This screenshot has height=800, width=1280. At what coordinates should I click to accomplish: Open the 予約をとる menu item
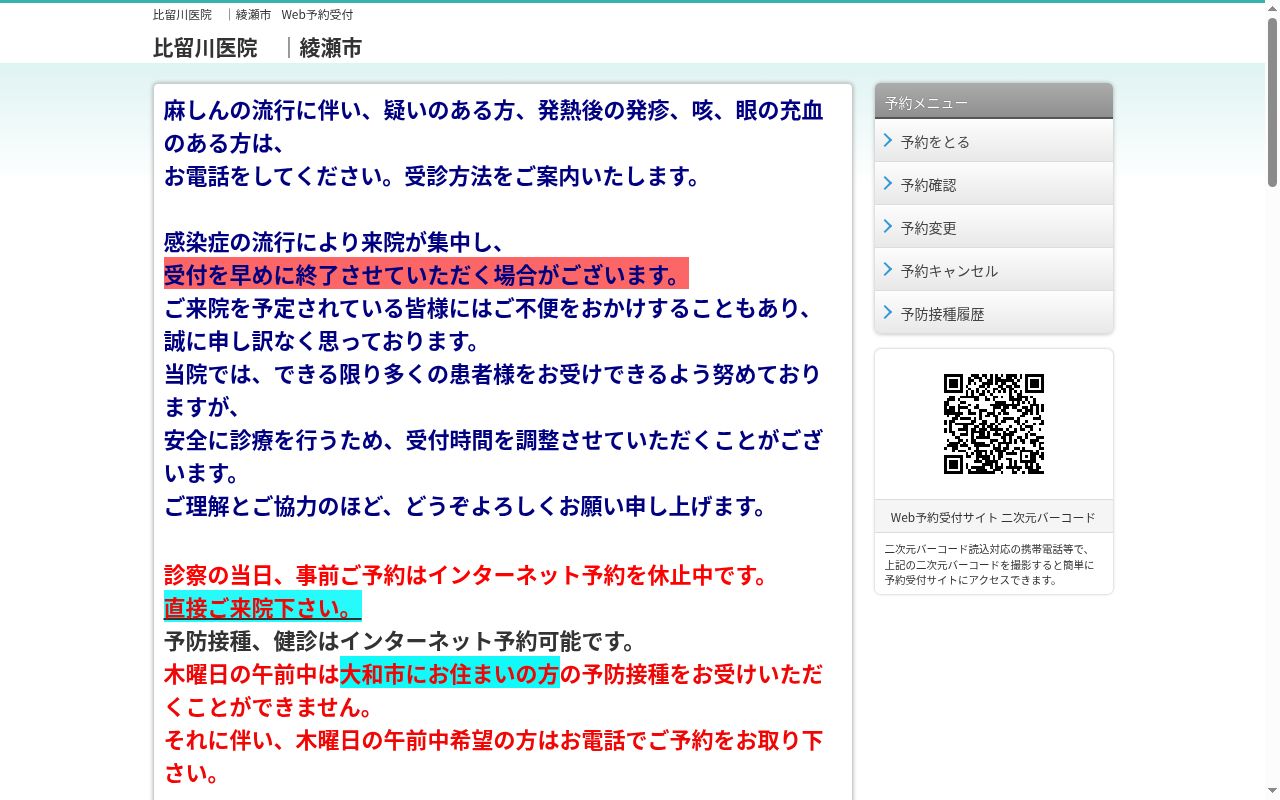(x=993, y=141)
